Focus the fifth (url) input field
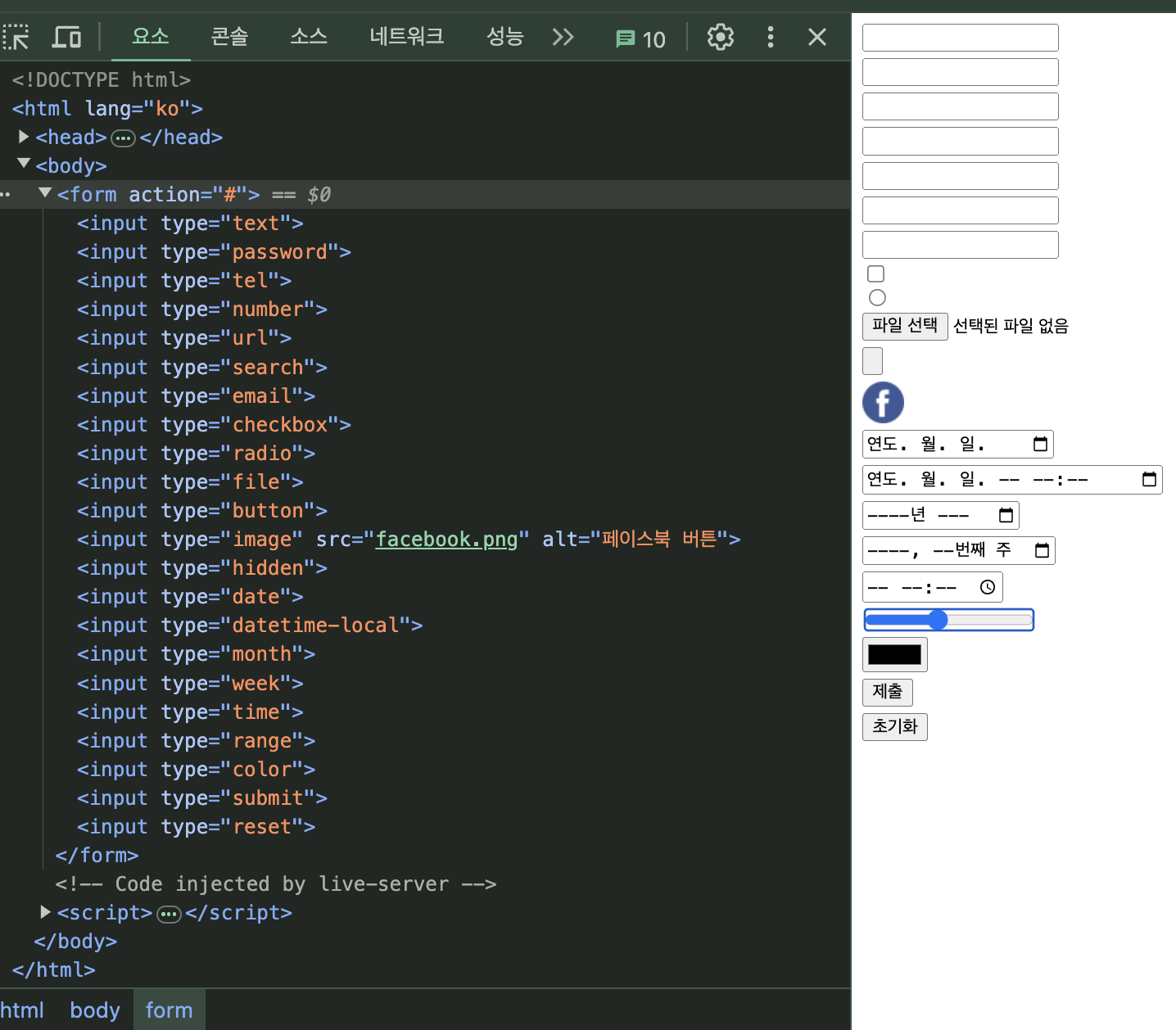This screenshot has width=1176, height=1030. coord(960,176)
